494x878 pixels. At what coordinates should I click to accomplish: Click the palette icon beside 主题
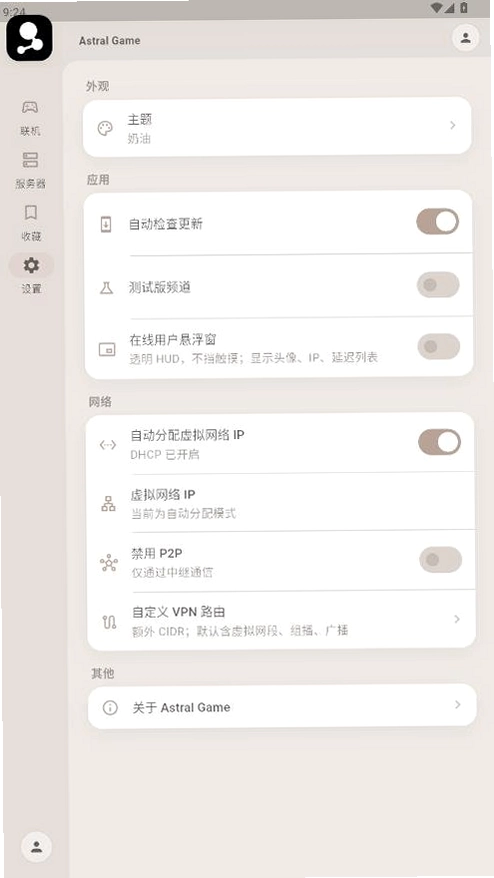pyautogui.click(x=105, y=129)
